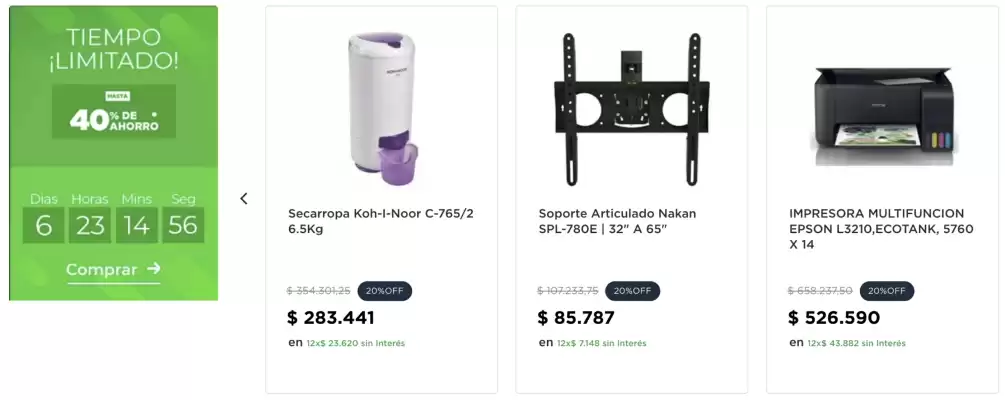The height and width of the screenshot is (400, 1005).
Task: Click the $ 526.590 price
Action: click(x=834, y=317)
